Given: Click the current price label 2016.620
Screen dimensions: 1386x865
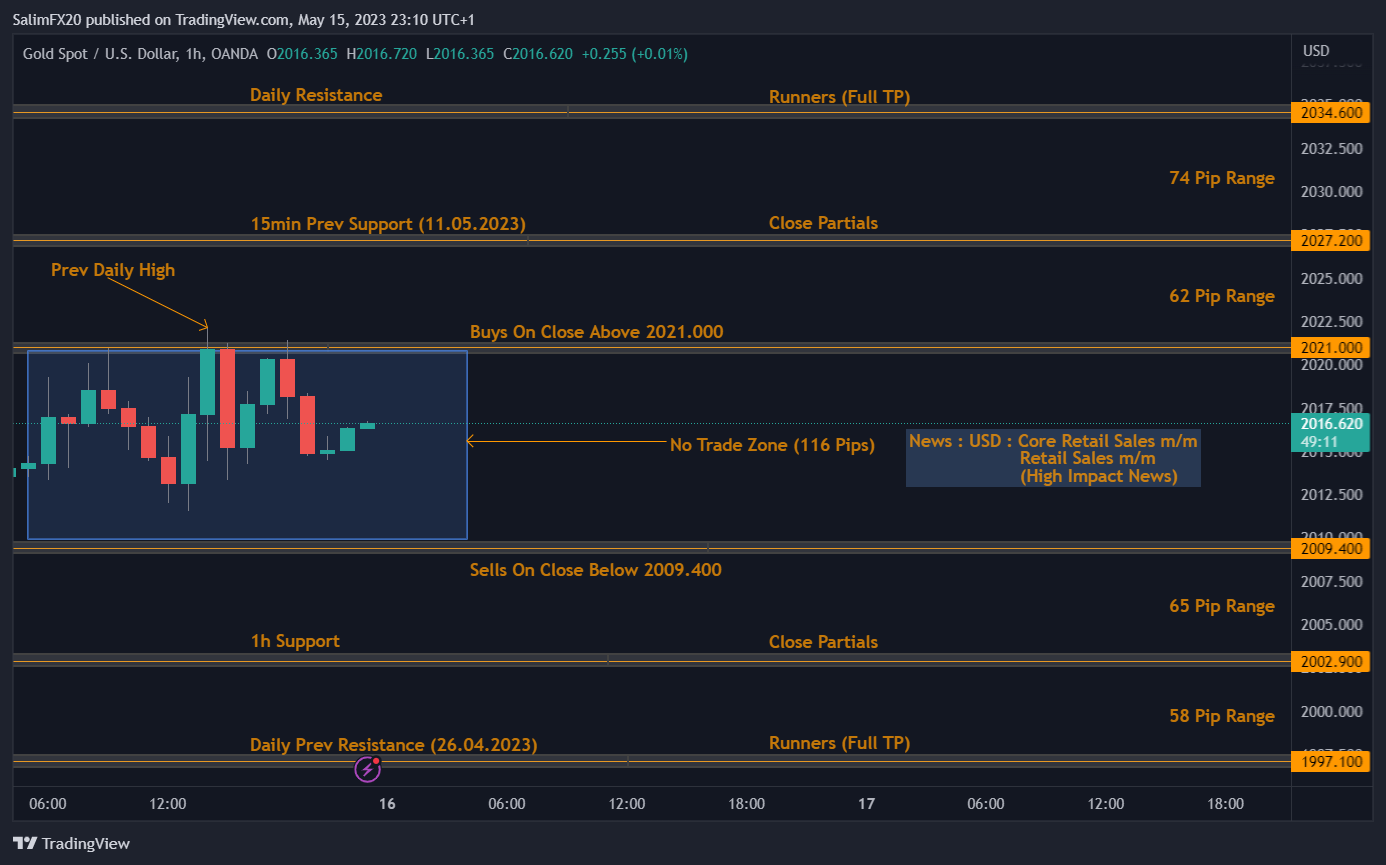Looking at the screenshot, I should coord(1331,423).
